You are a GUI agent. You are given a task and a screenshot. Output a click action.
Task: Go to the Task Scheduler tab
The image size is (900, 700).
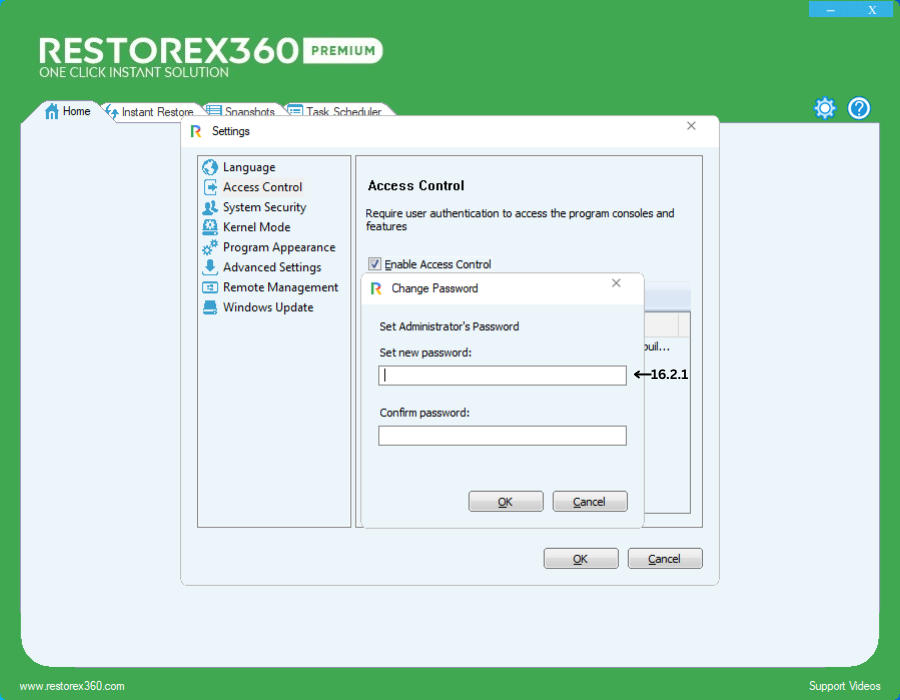pos(342,112)
